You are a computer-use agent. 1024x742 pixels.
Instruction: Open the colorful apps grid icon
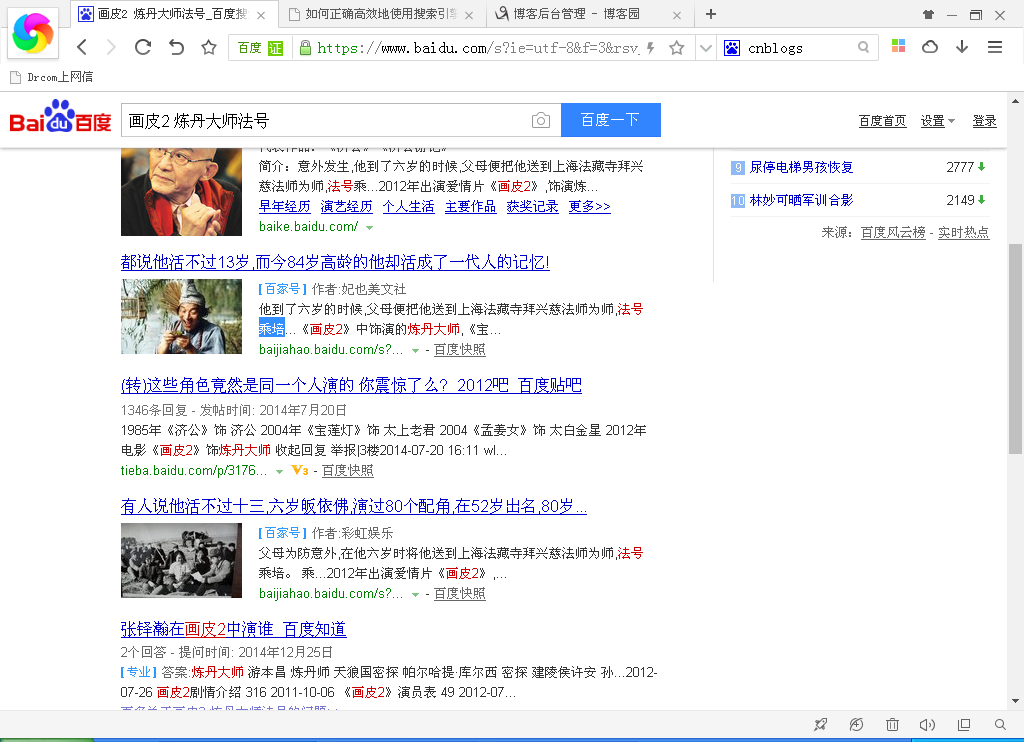[x=898, y=46]
